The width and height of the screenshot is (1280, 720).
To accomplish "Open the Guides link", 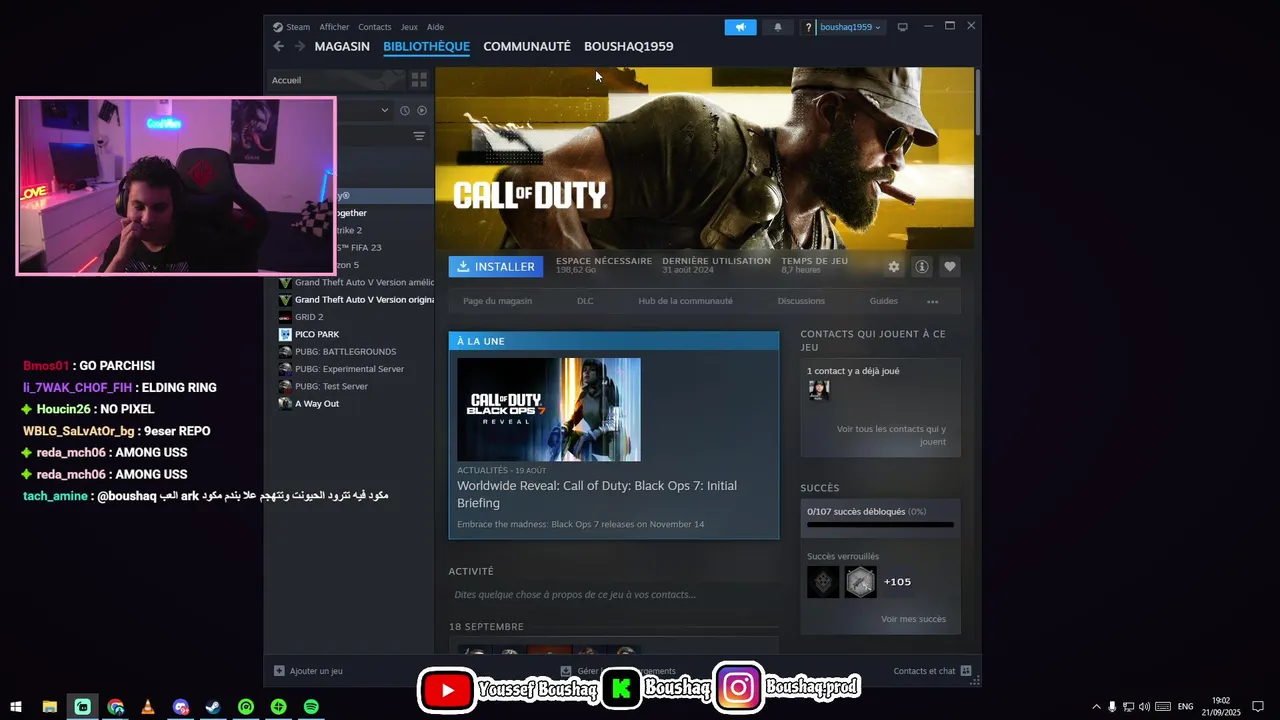I will 884,301.
